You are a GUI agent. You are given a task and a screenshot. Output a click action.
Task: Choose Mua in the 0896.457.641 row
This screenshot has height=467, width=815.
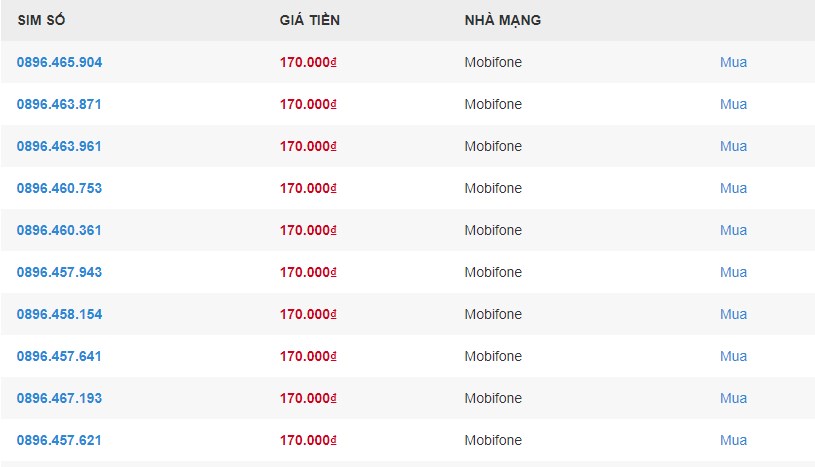733,357
